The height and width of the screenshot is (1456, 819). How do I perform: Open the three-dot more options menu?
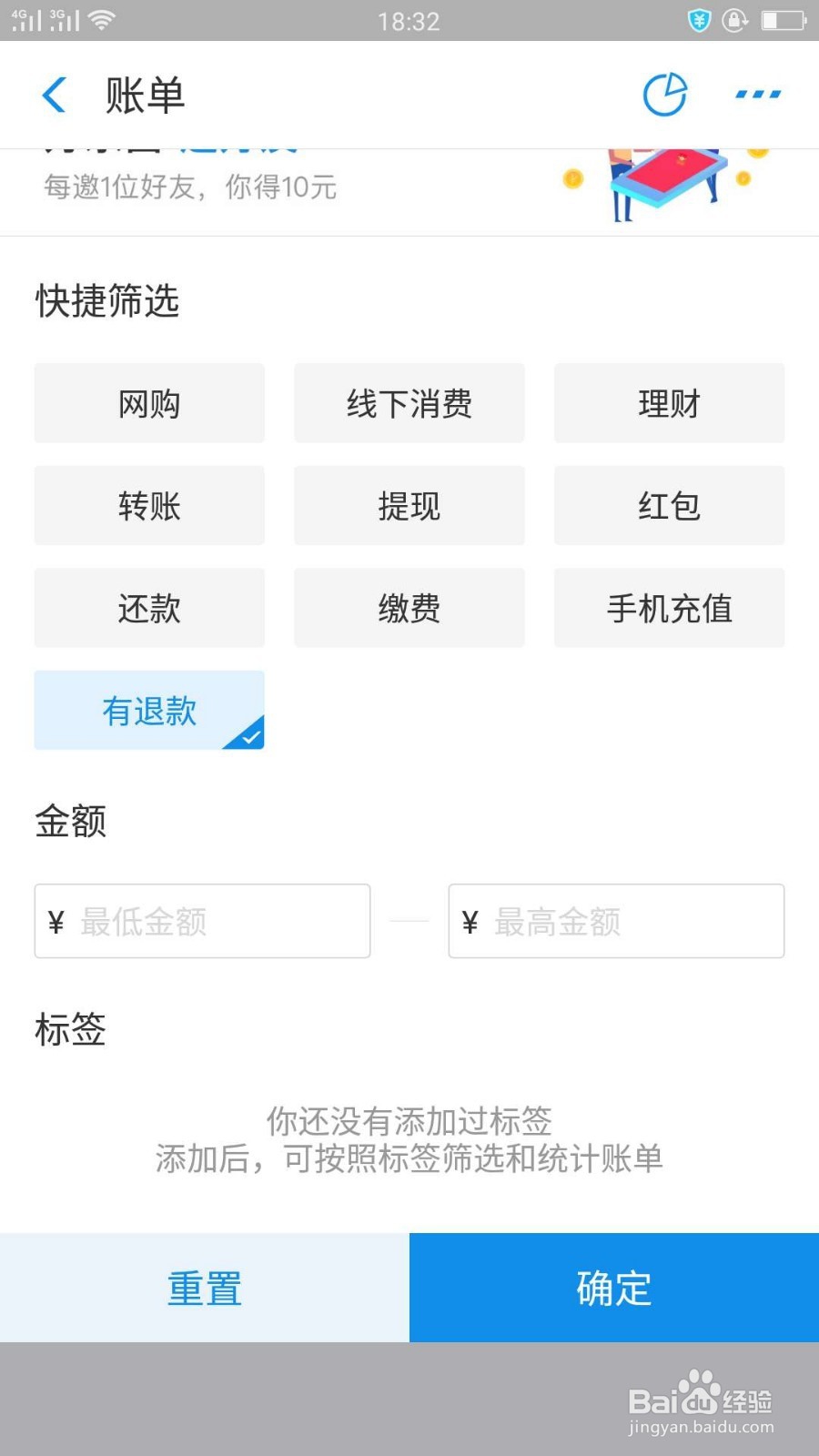pos(758,94)
